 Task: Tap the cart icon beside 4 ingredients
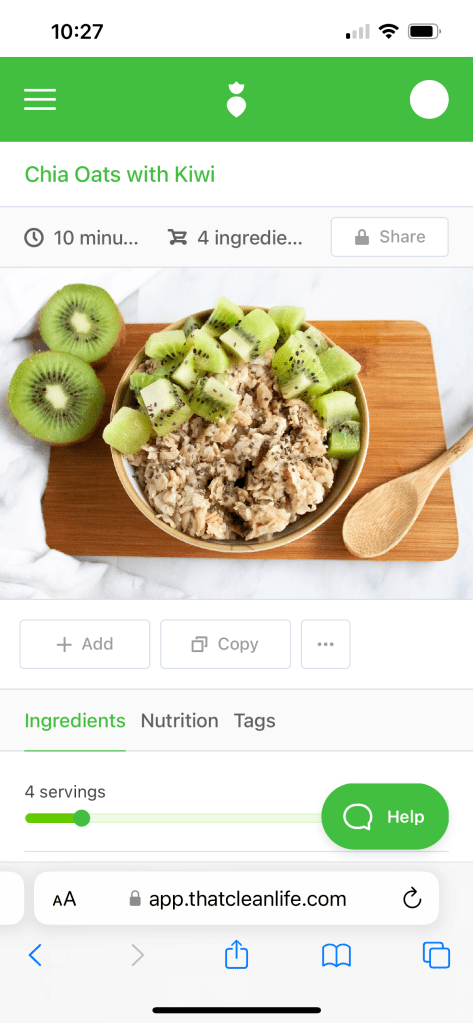177,237
